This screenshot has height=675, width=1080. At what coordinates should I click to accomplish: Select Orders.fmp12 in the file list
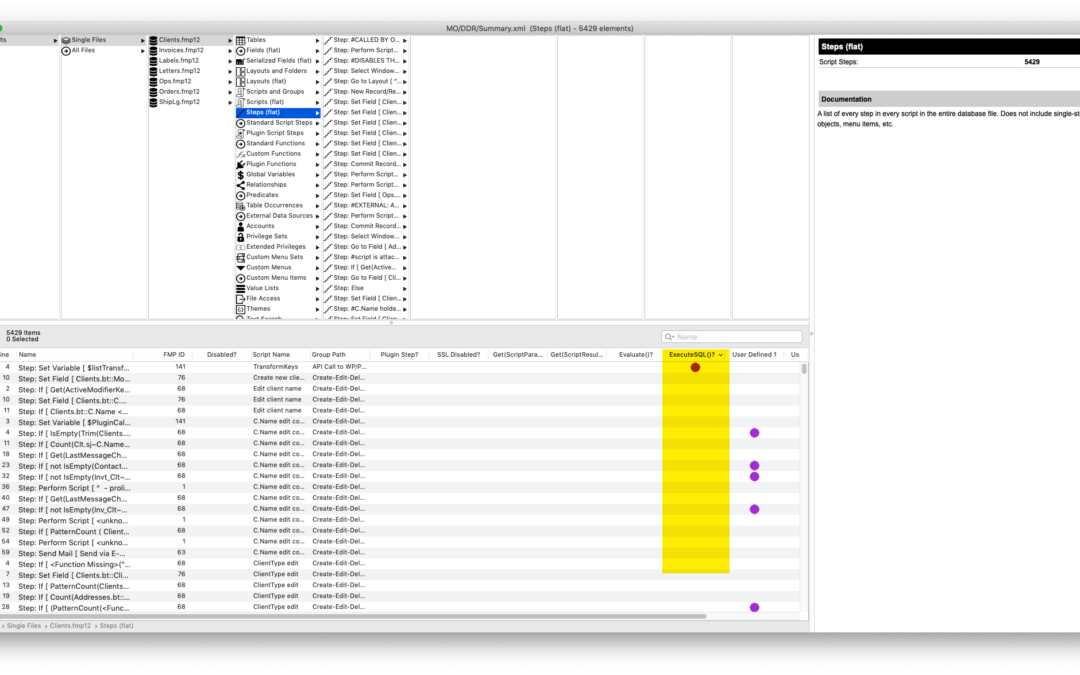[180, 91]
